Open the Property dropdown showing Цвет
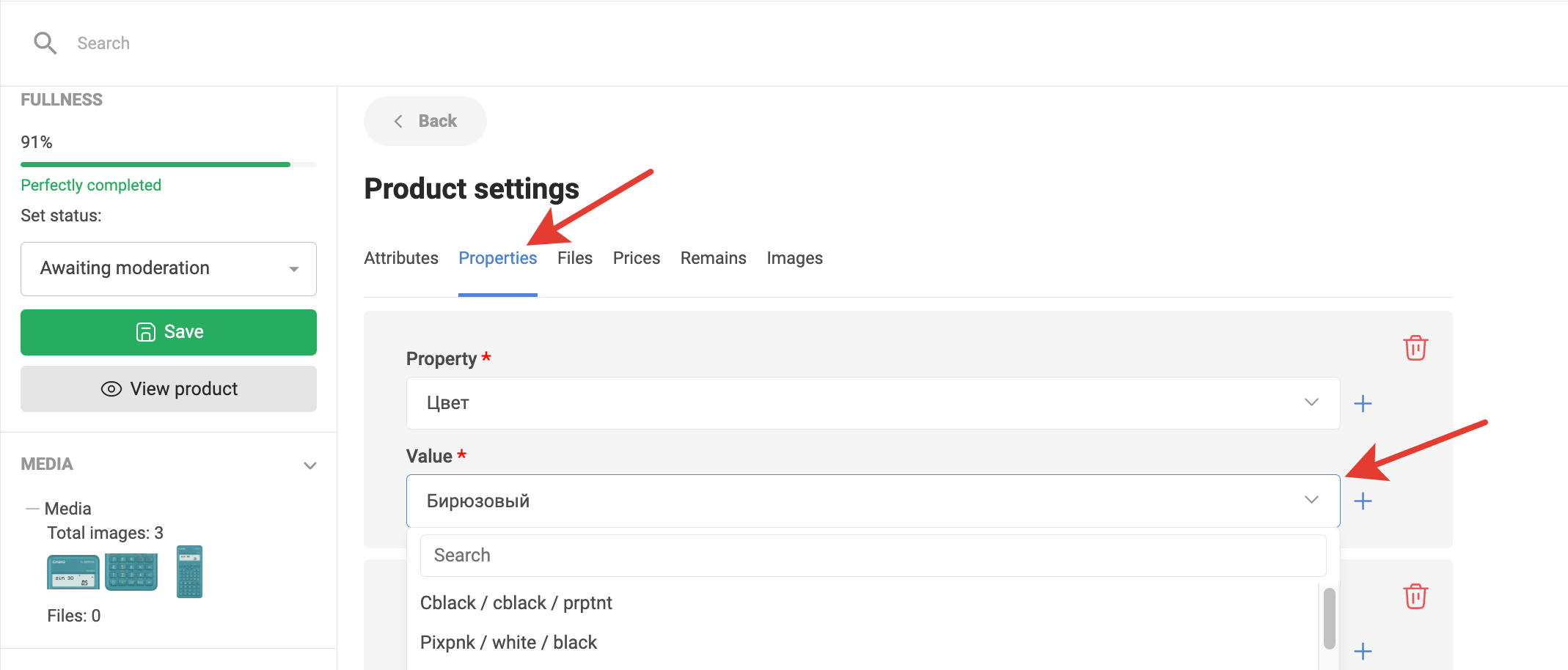Screen dimensions: 1568x670 [873, 403]
